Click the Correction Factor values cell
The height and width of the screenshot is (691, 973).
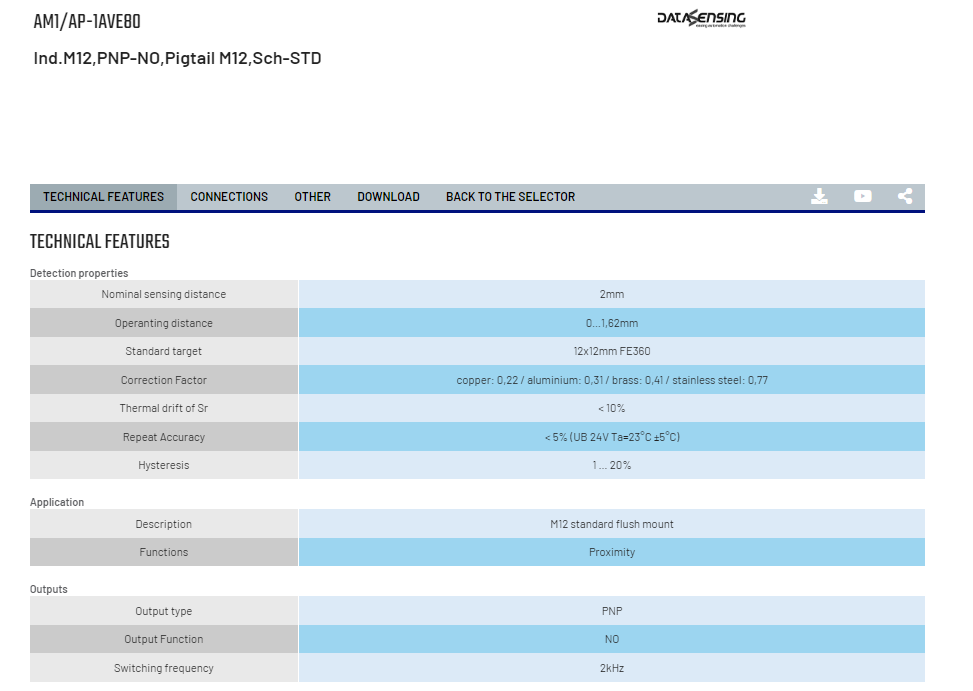612,380
